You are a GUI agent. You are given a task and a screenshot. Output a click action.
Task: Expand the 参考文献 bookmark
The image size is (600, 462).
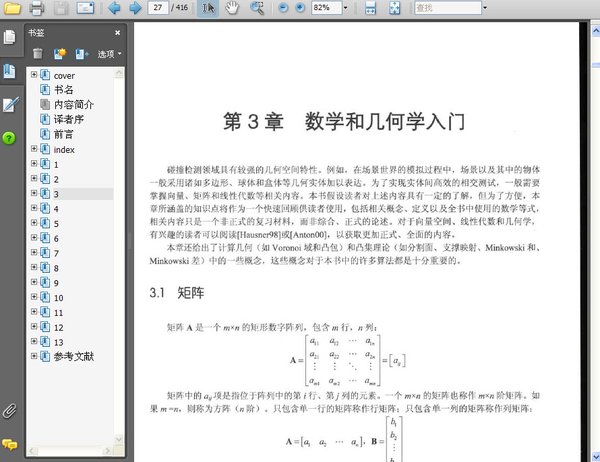tap(34, 356)
